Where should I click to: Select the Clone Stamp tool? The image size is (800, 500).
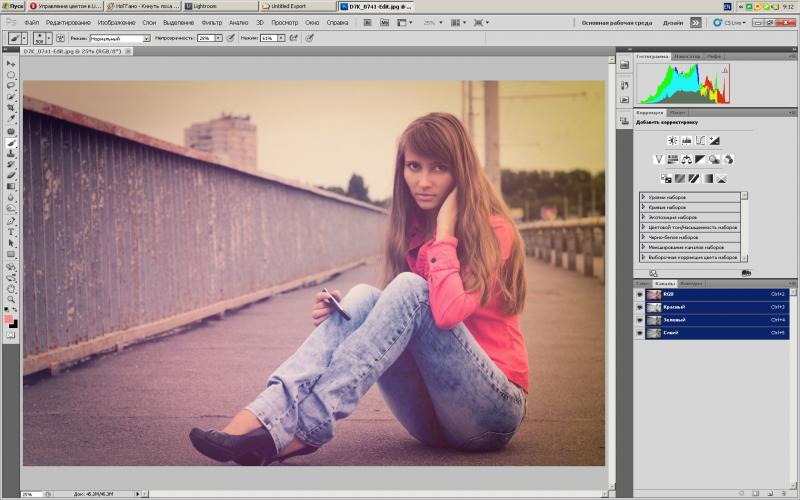[x=11, y=154]
